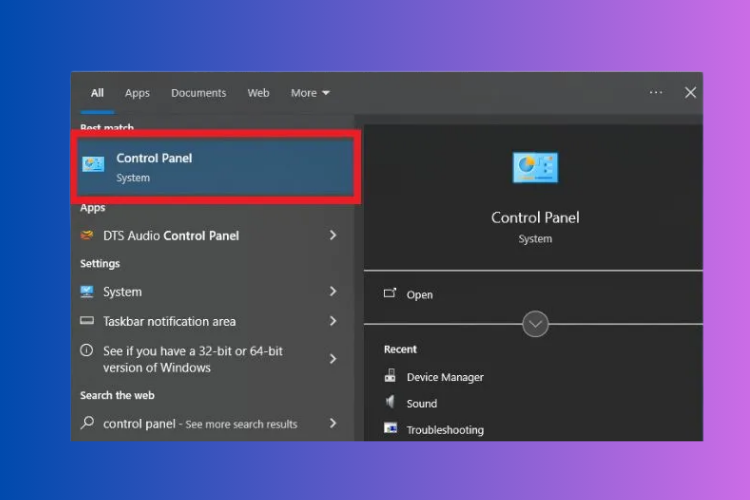
Task: Expand the 32-bit or 64-bit result chevron
Action: pyautogui.click(x=333, y=359)
